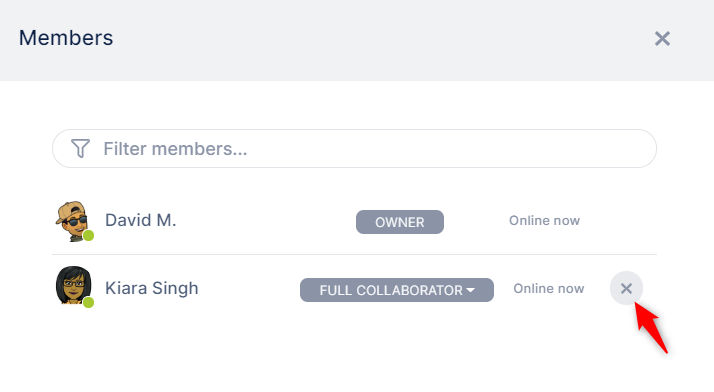This screenshot has height=392, width=714.
Task: Click Kiara Singh's avatar
Action: tap(73, 285)
